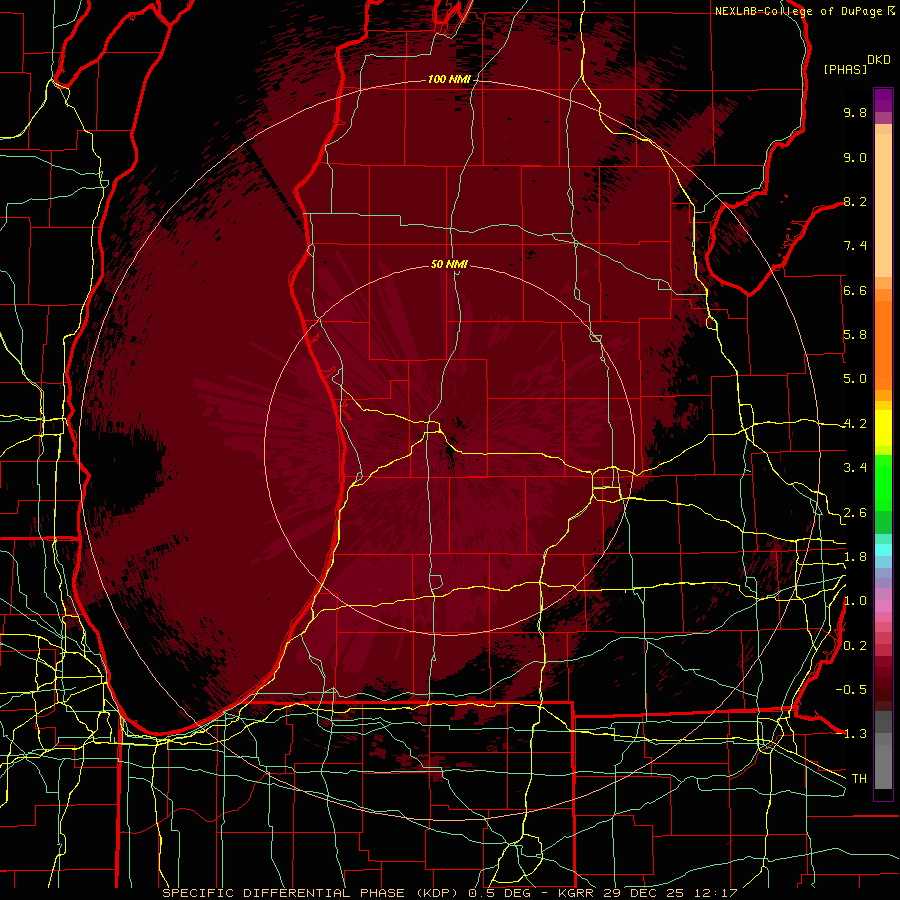The width and height of the screenshot is (900, 900).
Task: Click the cyan segment of the color bar
Action: click(883, 550)
